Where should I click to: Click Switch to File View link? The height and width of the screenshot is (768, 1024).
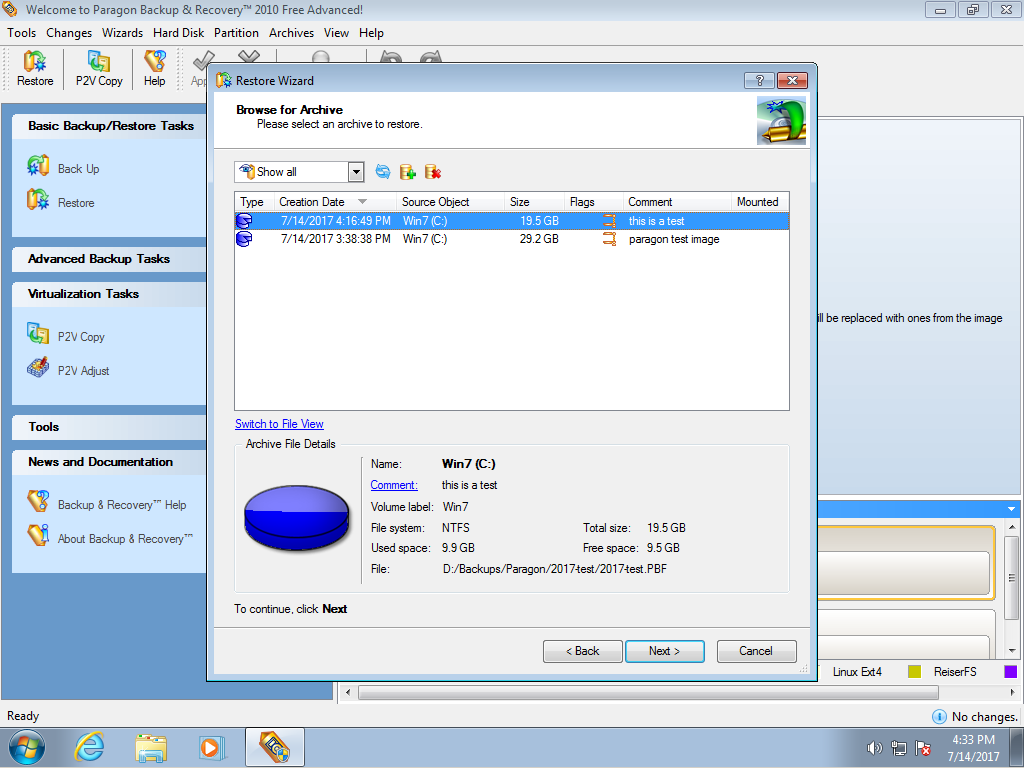(279, 424)
